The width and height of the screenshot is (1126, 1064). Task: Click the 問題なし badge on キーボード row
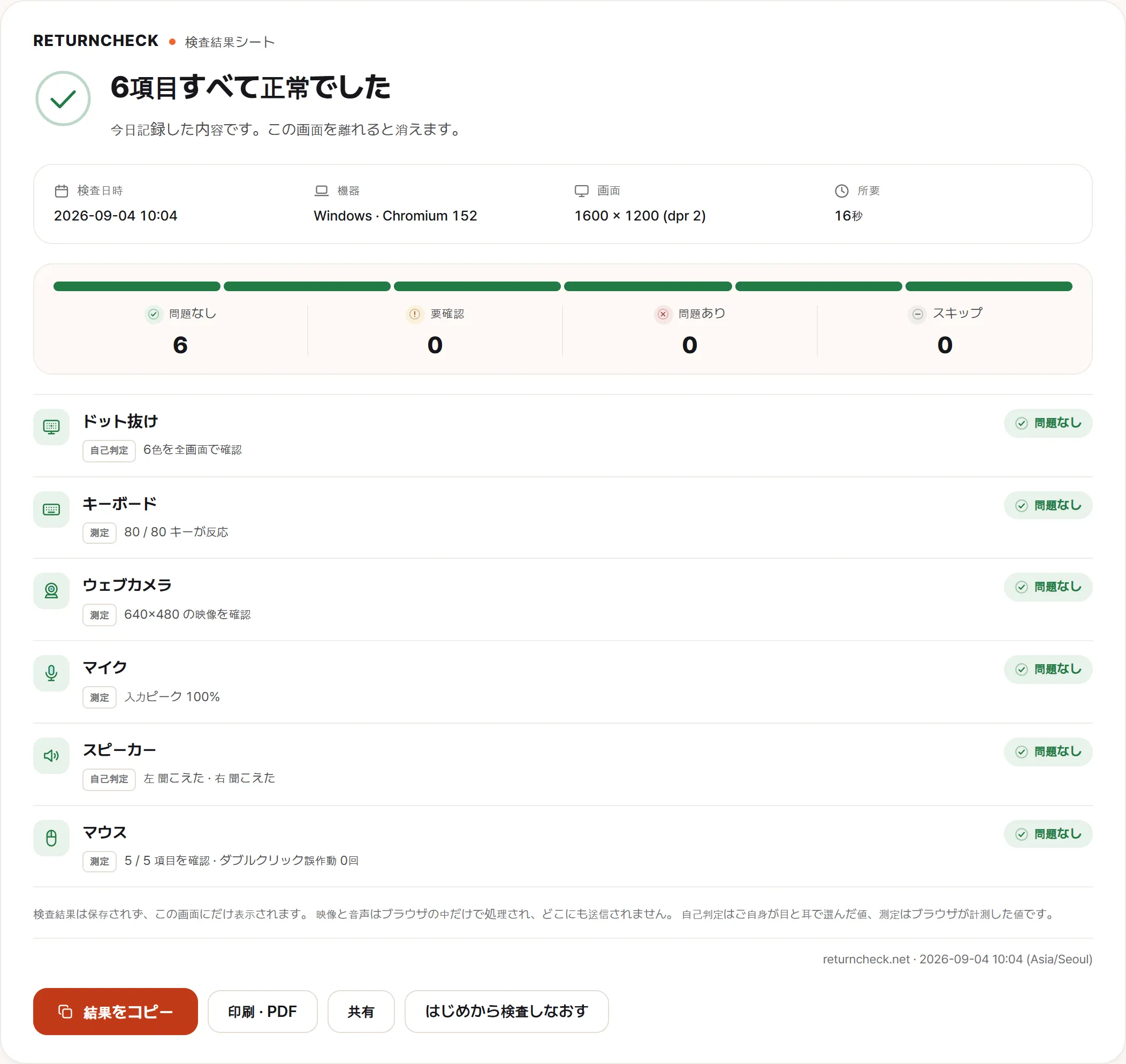tap(1048, 505)
